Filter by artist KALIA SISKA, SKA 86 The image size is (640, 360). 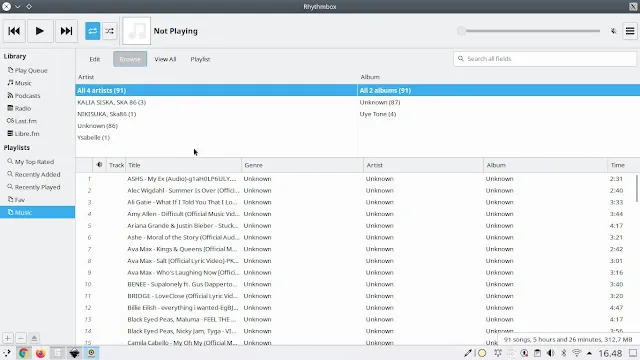pos(216,102)
